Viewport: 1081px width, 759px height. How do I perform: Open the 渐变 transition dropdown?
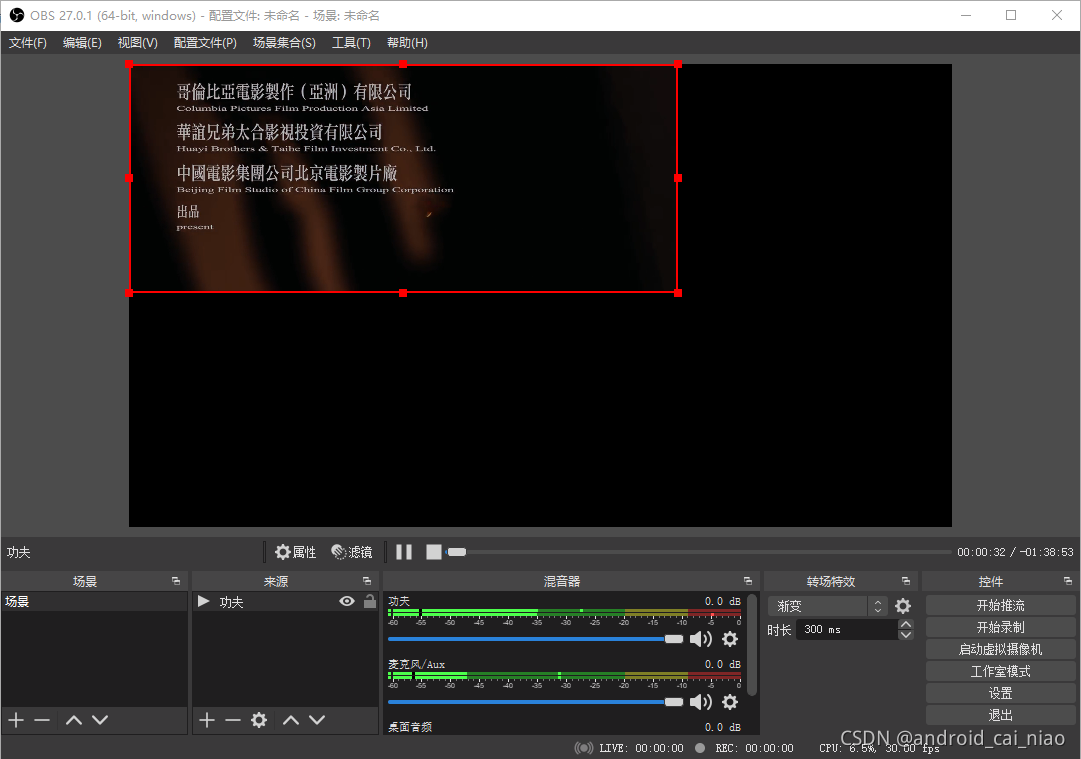point(827,606)
